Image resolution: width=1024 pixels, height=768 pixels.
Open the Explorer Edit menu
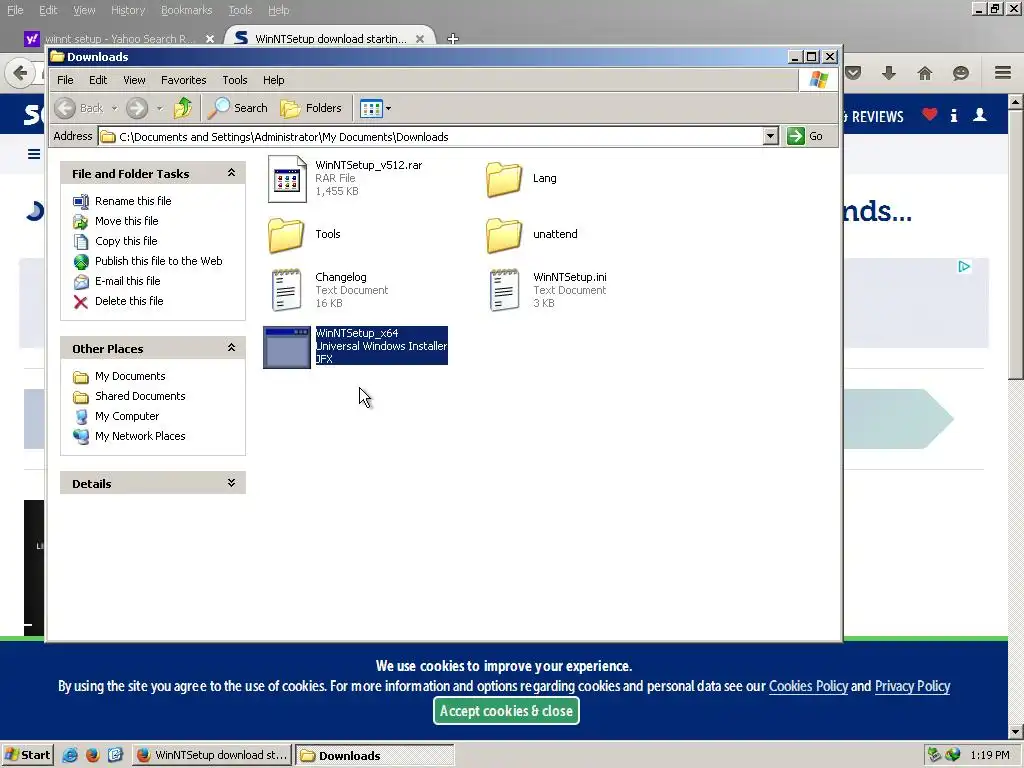point(98,80)
